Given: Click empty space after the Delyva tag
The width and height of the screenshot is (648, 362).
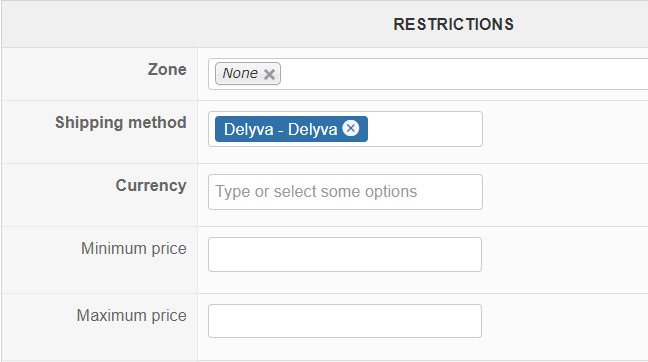Looking at the screenshot, I should click(x=425, y=129).
